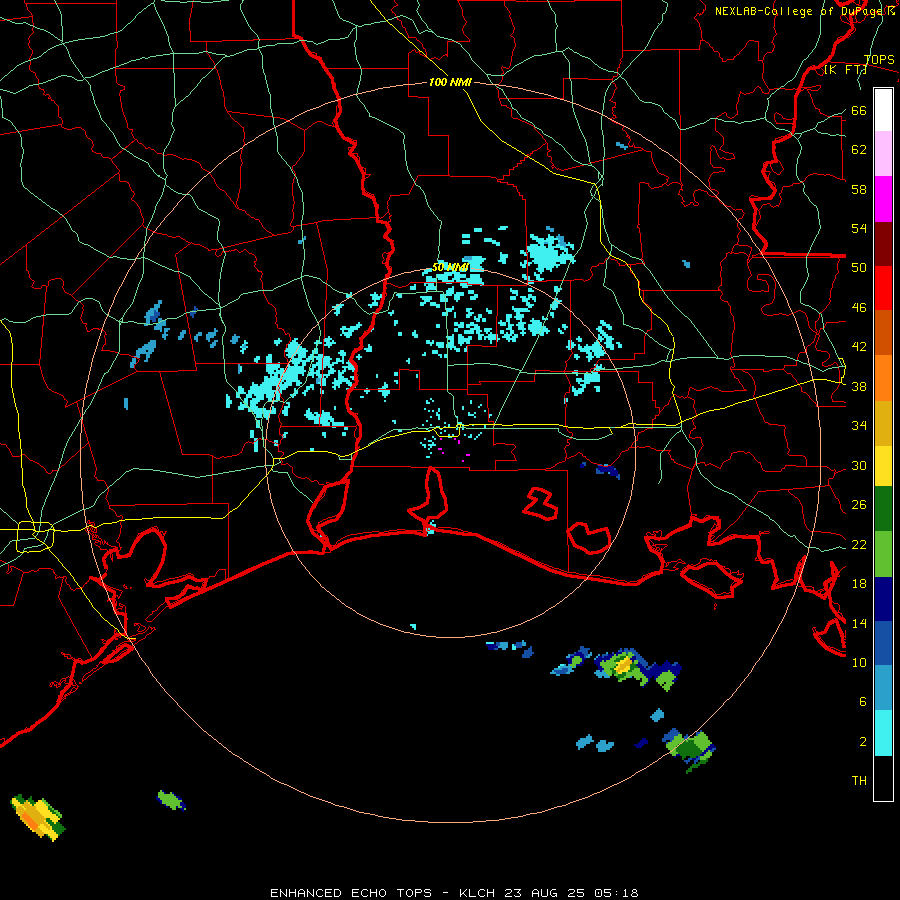Click the cyan legend swatch
The height and width of the screenshot is (900, 900).
883,733
